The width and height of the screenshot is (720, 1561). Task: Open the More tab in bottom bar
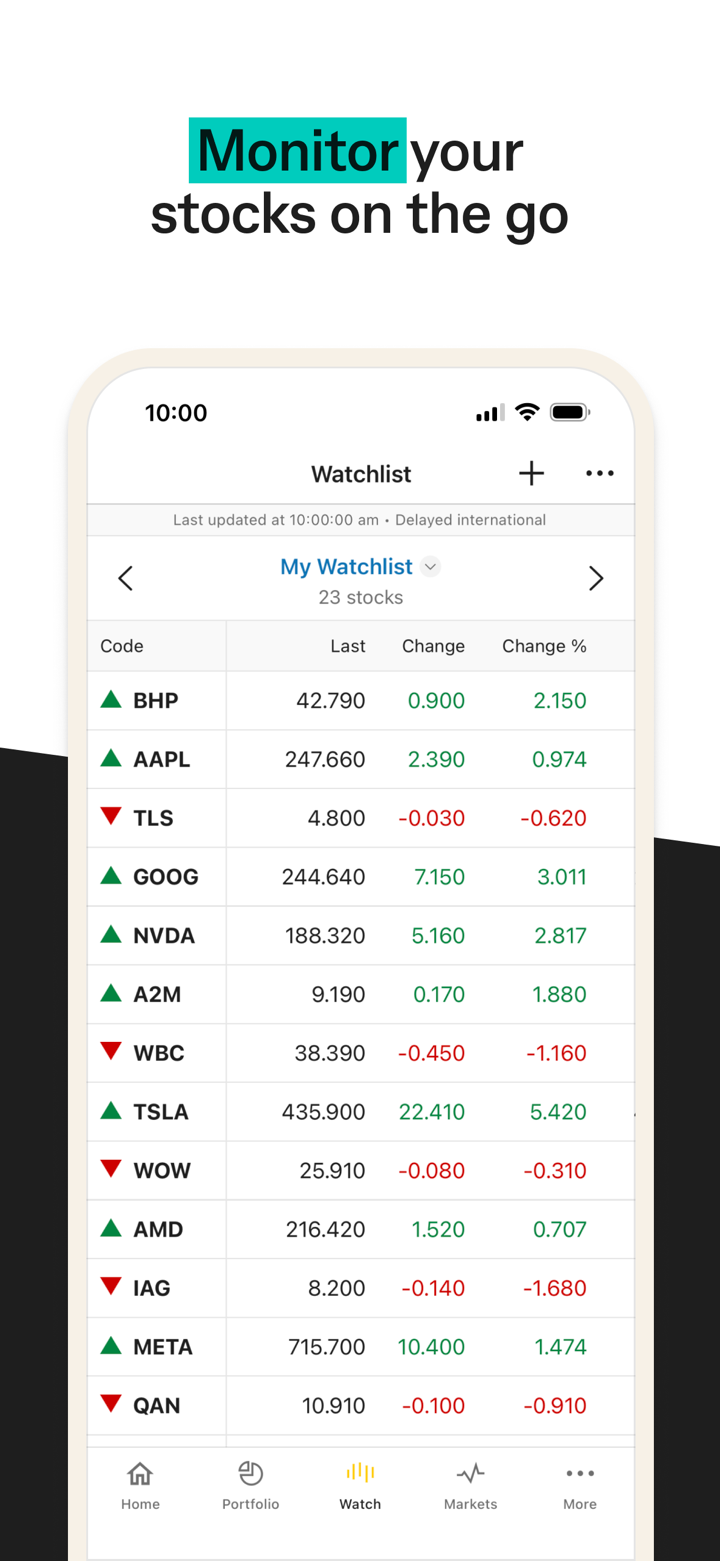[580, 1485]
